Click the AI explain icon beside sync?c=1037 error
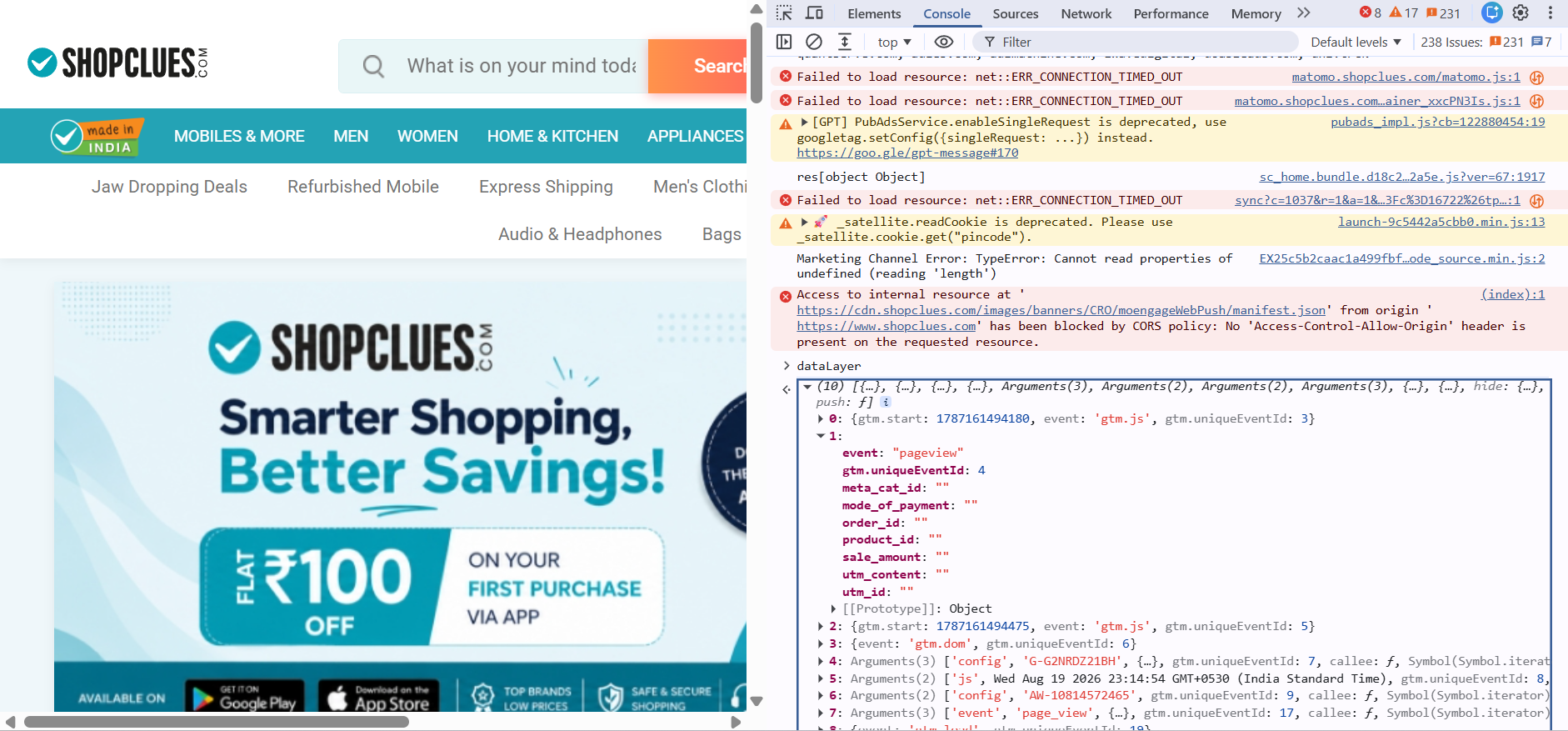1568x731 pixels. coord(1537,201)
